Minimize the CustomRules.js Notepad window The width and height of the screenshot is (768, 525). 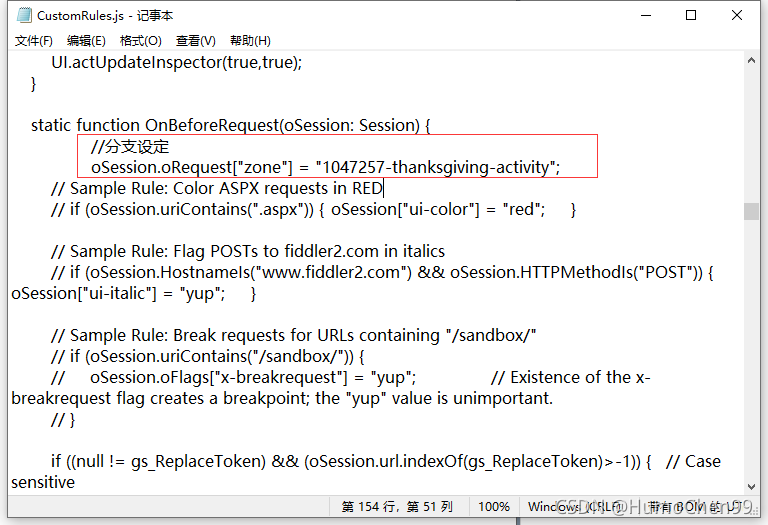coord(644,15)
